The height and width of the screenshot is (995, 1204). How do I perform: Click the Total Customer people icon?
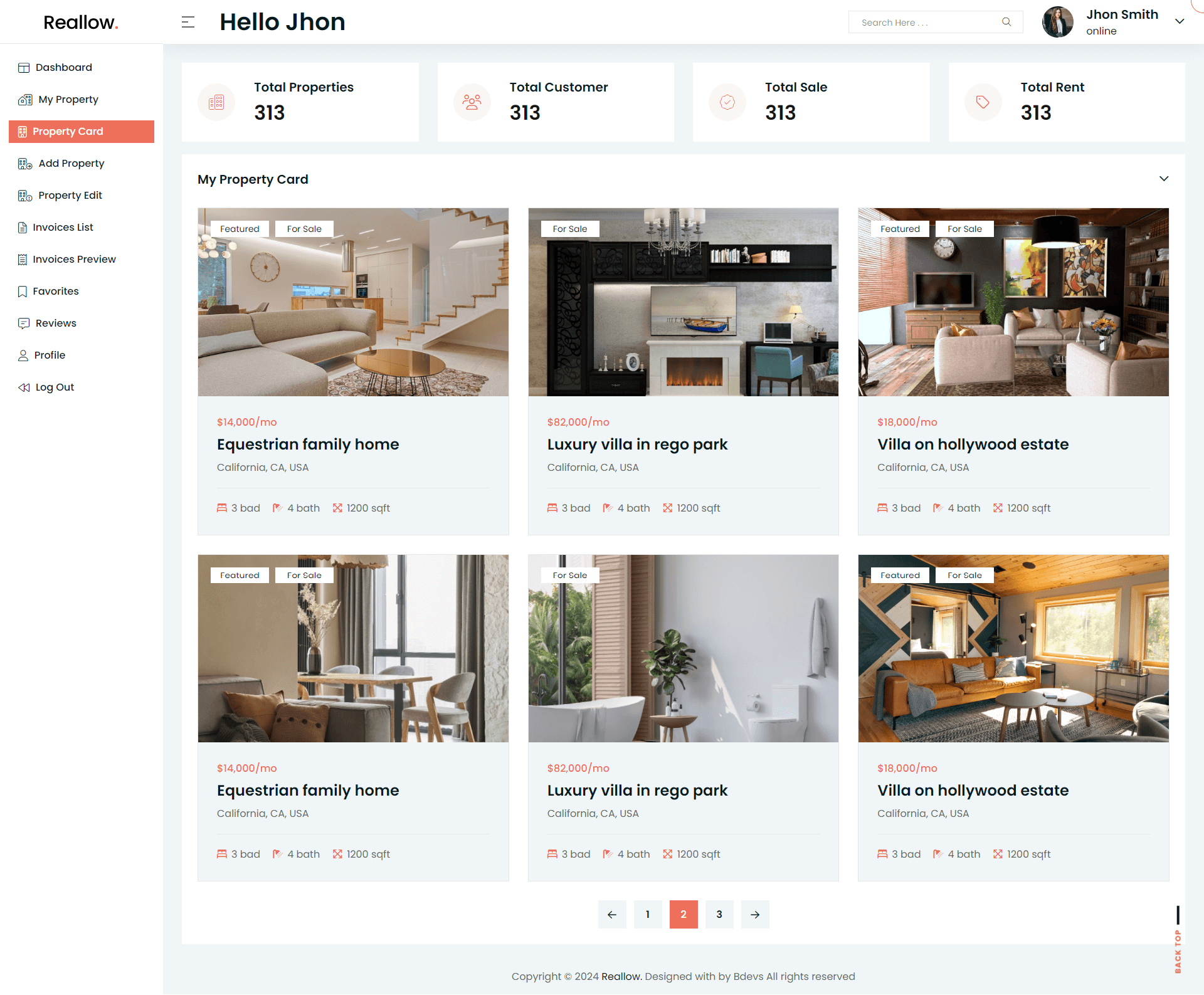(x=472, y=102)
